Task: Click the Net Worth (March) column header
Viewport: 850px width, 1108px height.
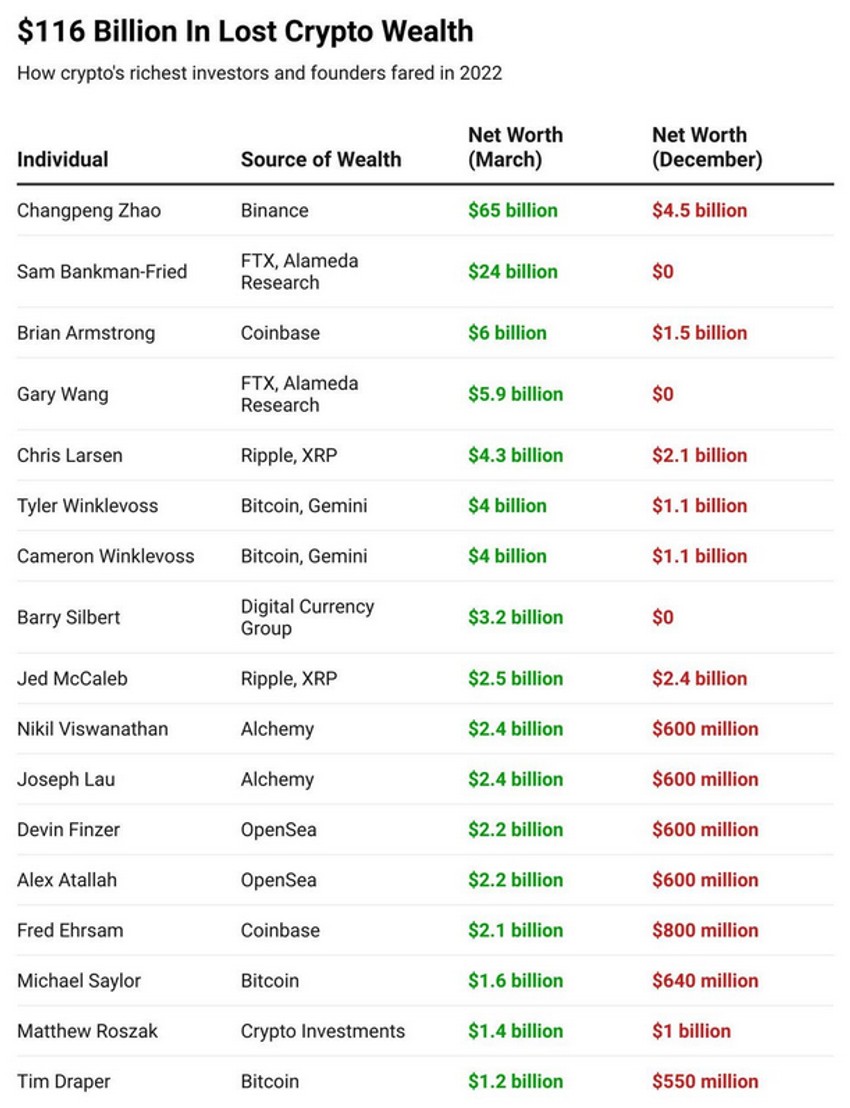Action: 515,147
